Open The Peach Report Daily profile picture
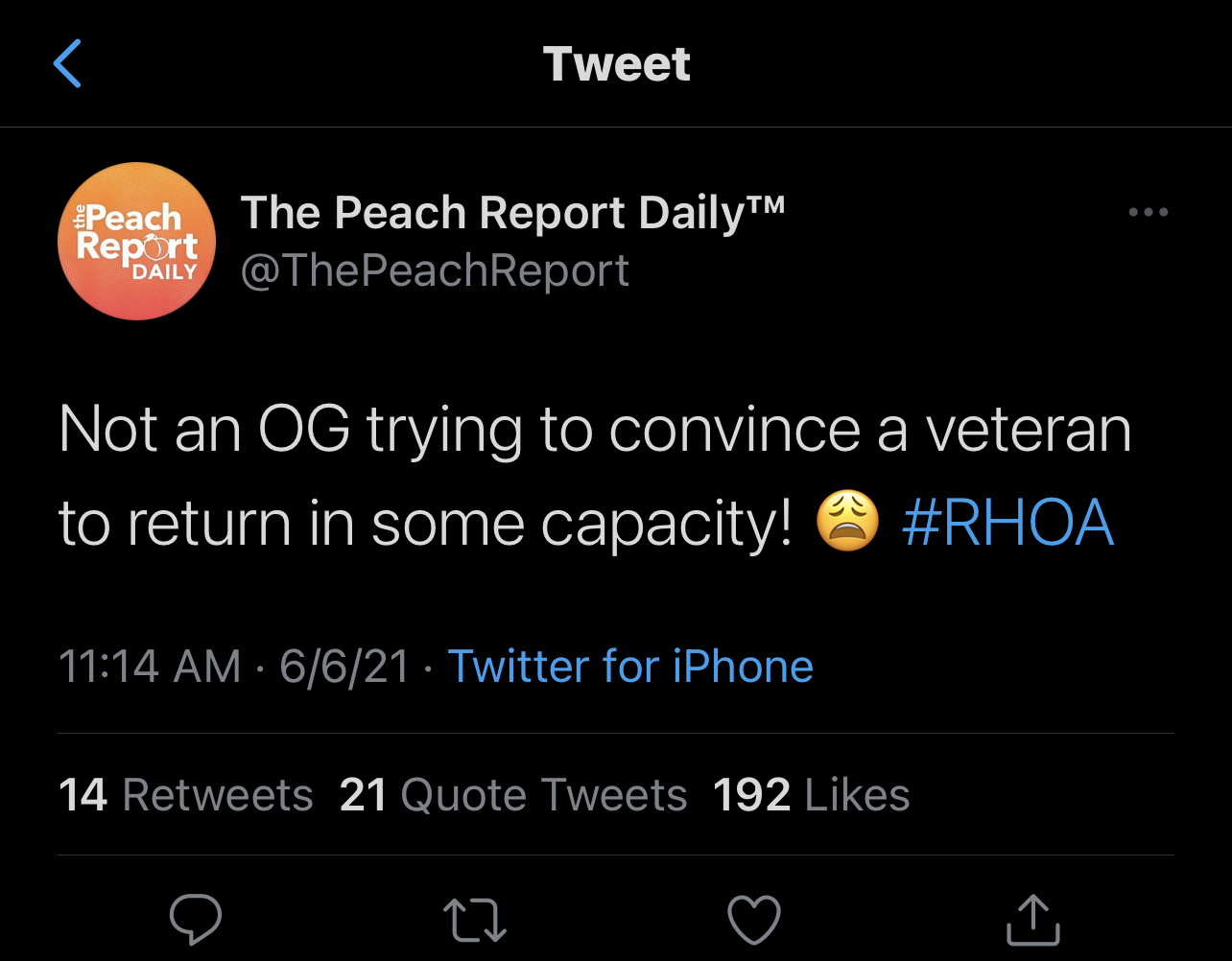The height and width of the screenshot is (961, 1232). pos(136,241)
